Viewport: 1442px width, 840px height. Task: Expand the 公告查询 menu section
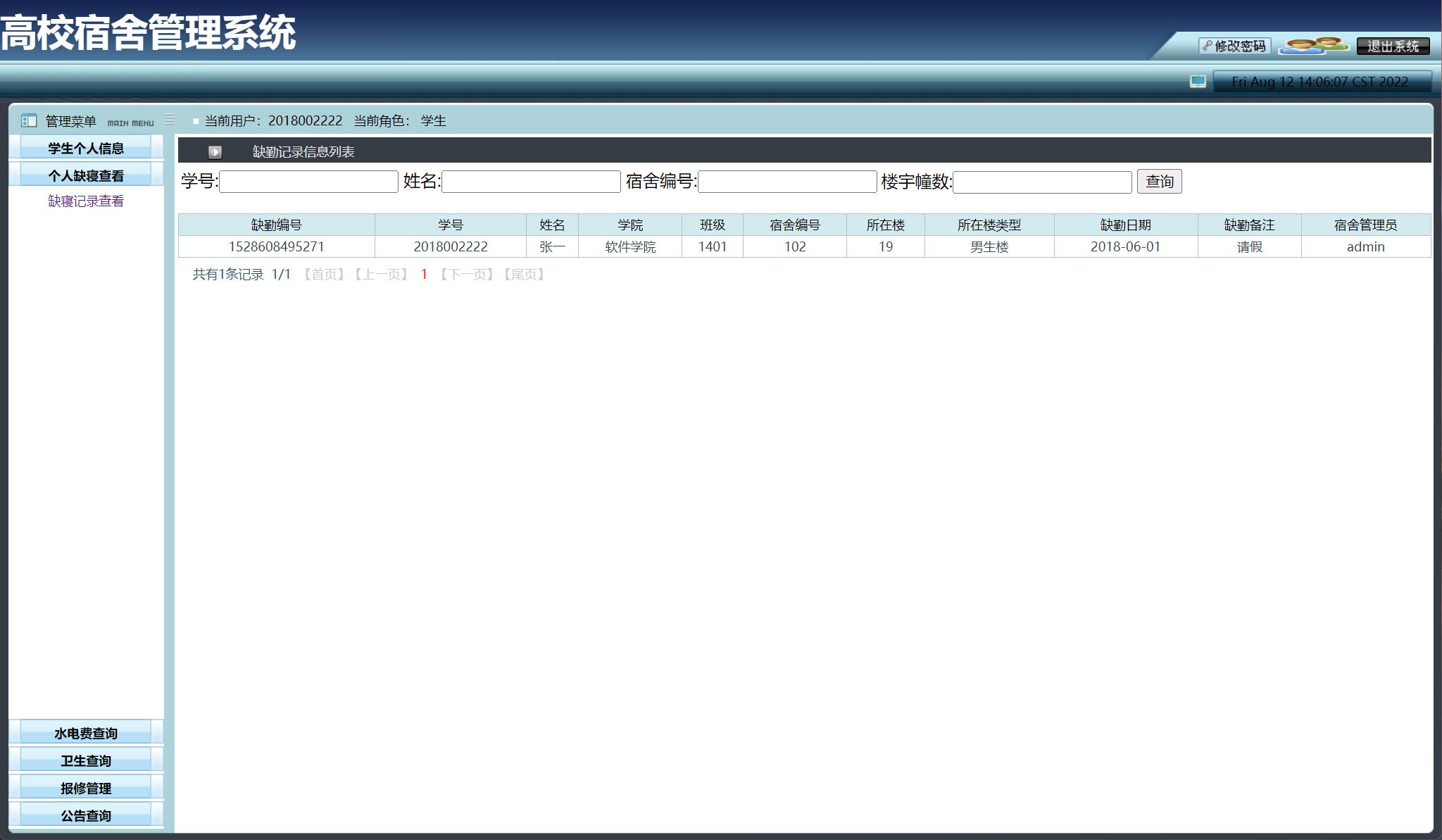pyautogui.click(x=86, y=815)
